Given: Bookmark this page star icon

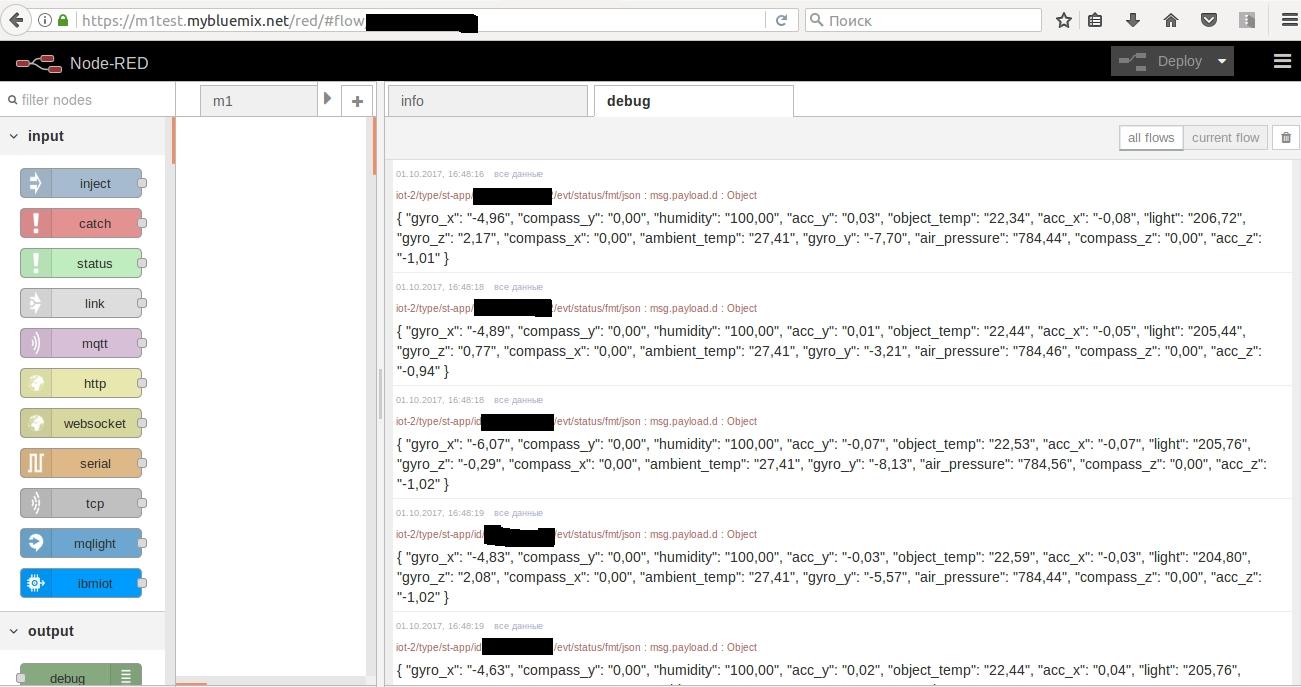Looking at the screenshot, I should click(1064, 20).
